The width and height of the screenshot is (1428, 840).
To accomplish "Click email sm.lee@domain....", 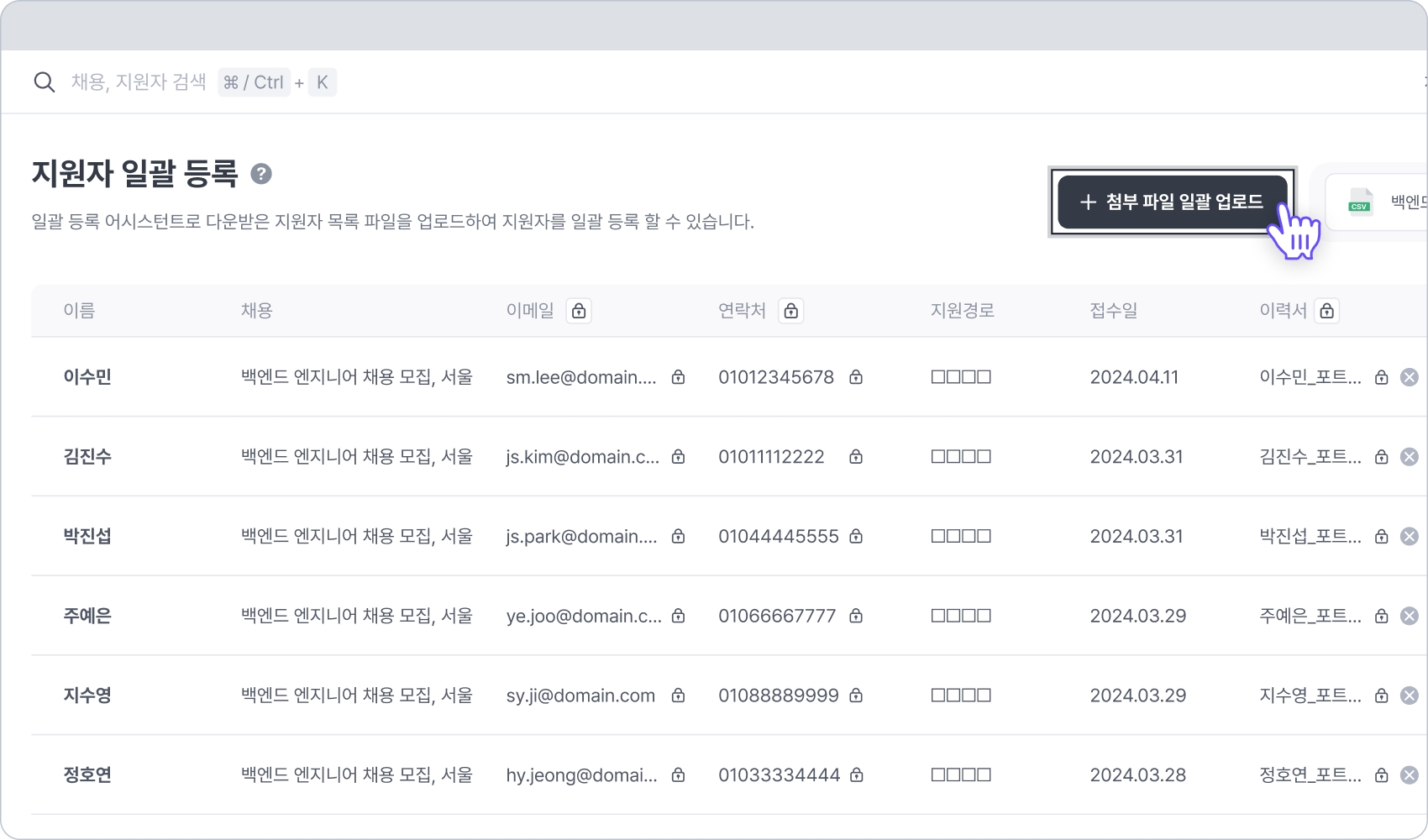I will [x=581, y=377].
